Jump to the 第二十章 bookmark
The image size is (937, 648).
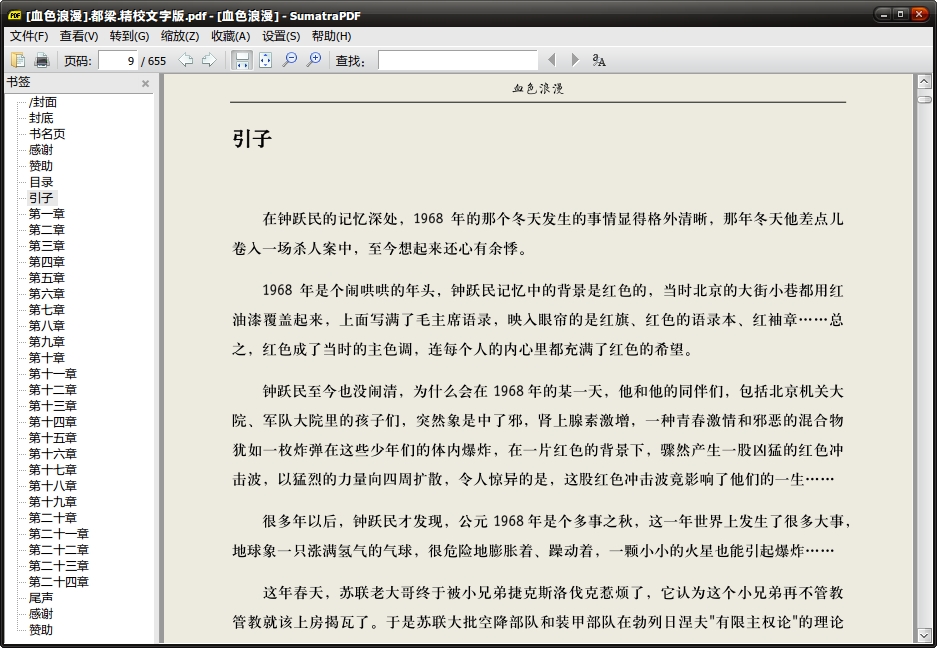(53, 518)
